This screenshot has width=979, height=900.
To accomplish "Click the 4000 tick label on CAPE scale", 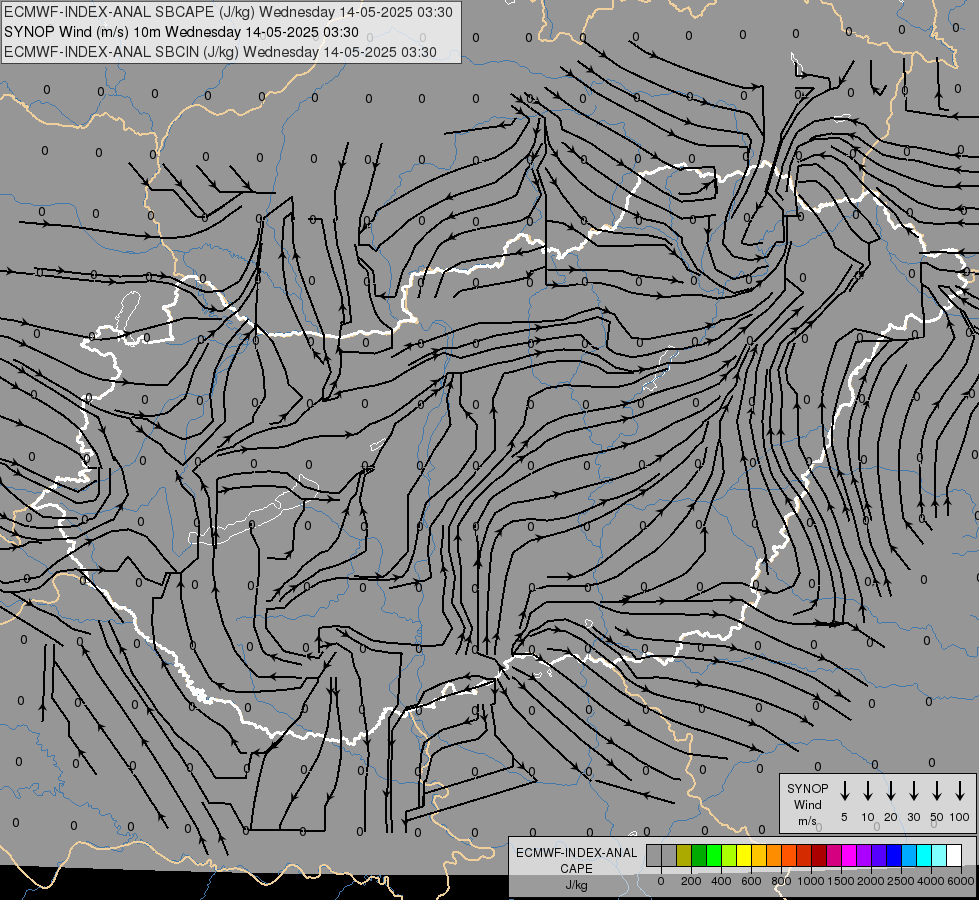I will point(931,881).
